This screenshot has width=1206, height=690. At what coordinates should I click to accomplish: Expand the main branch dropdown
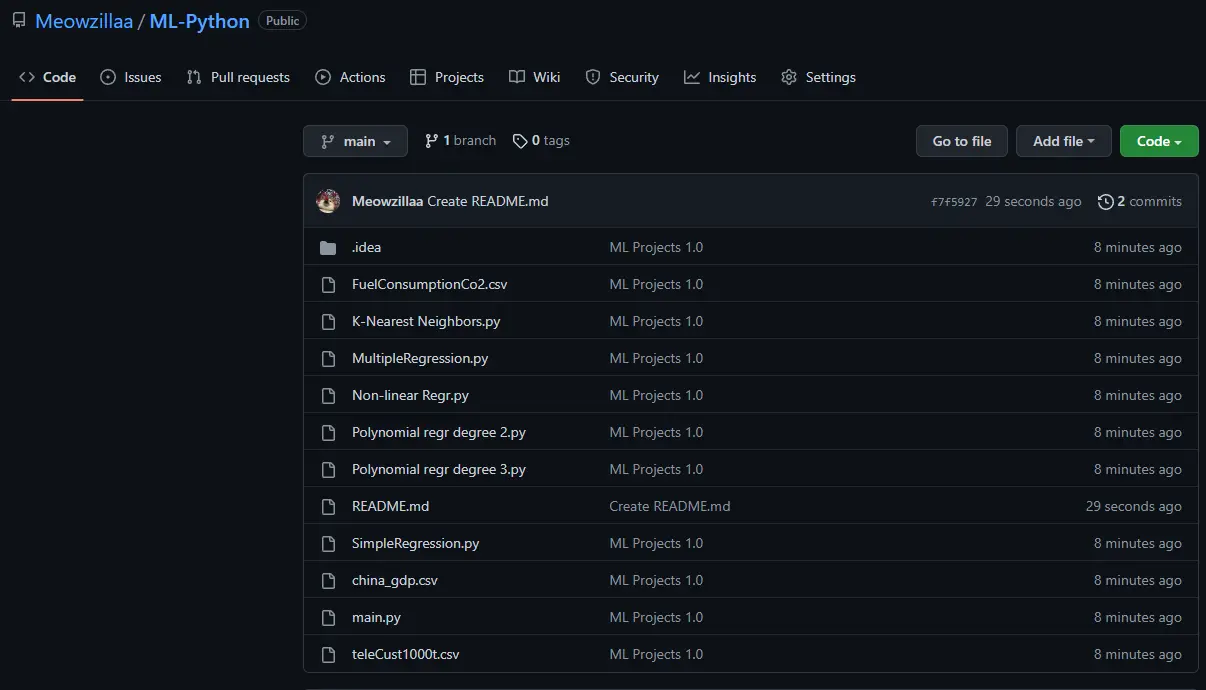tap(355, 141)
